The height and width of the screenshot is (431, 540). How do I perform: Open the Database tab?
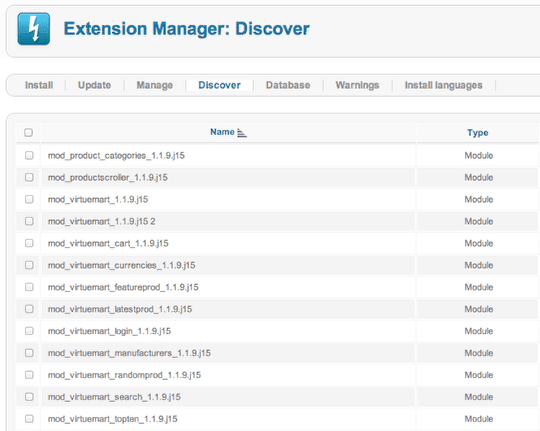click(x=288, y=85)
